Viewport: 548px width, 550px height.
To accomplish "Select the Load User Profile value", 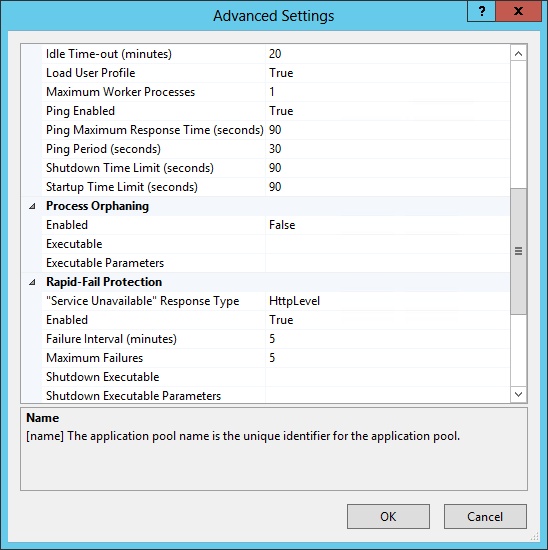I will 387,73.
